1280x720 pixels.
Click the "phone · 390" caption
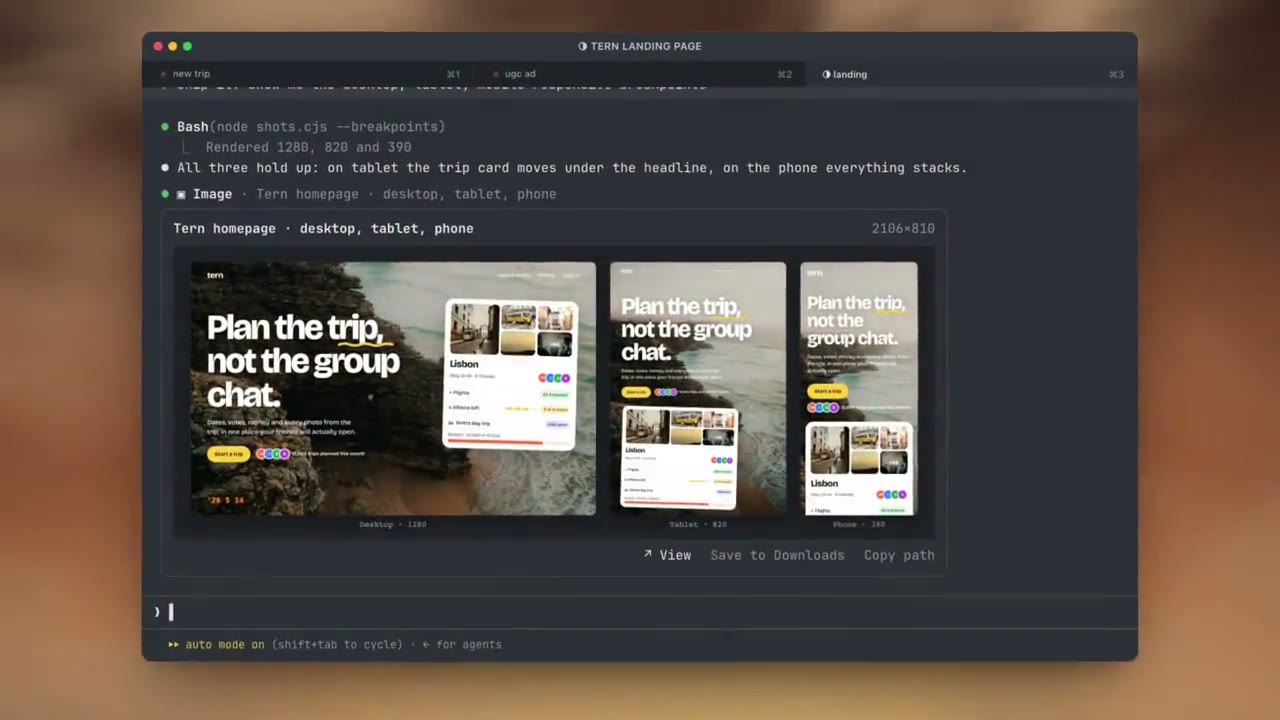click(x=859, y=524)
